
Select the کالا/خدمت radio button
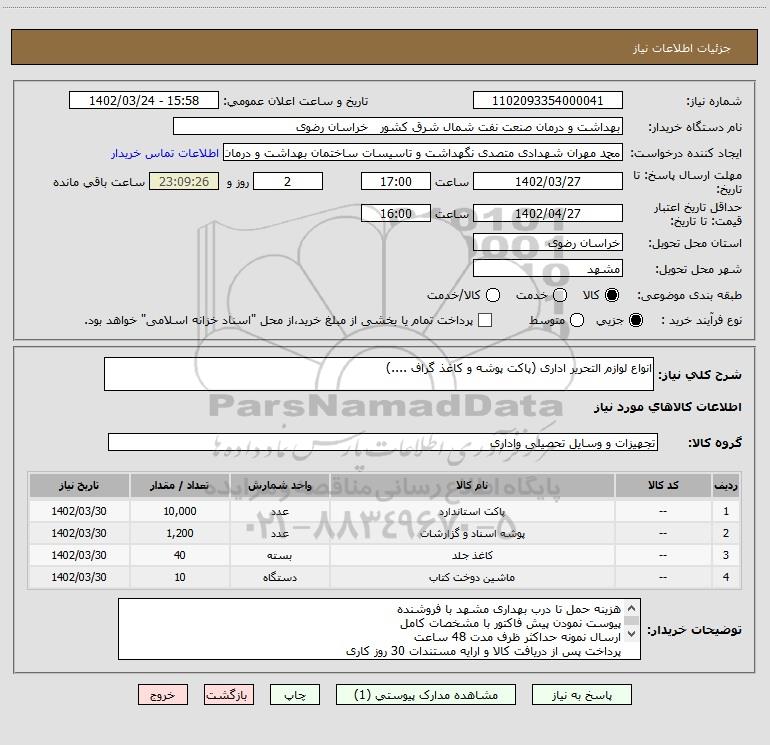(x=493, y=295)
